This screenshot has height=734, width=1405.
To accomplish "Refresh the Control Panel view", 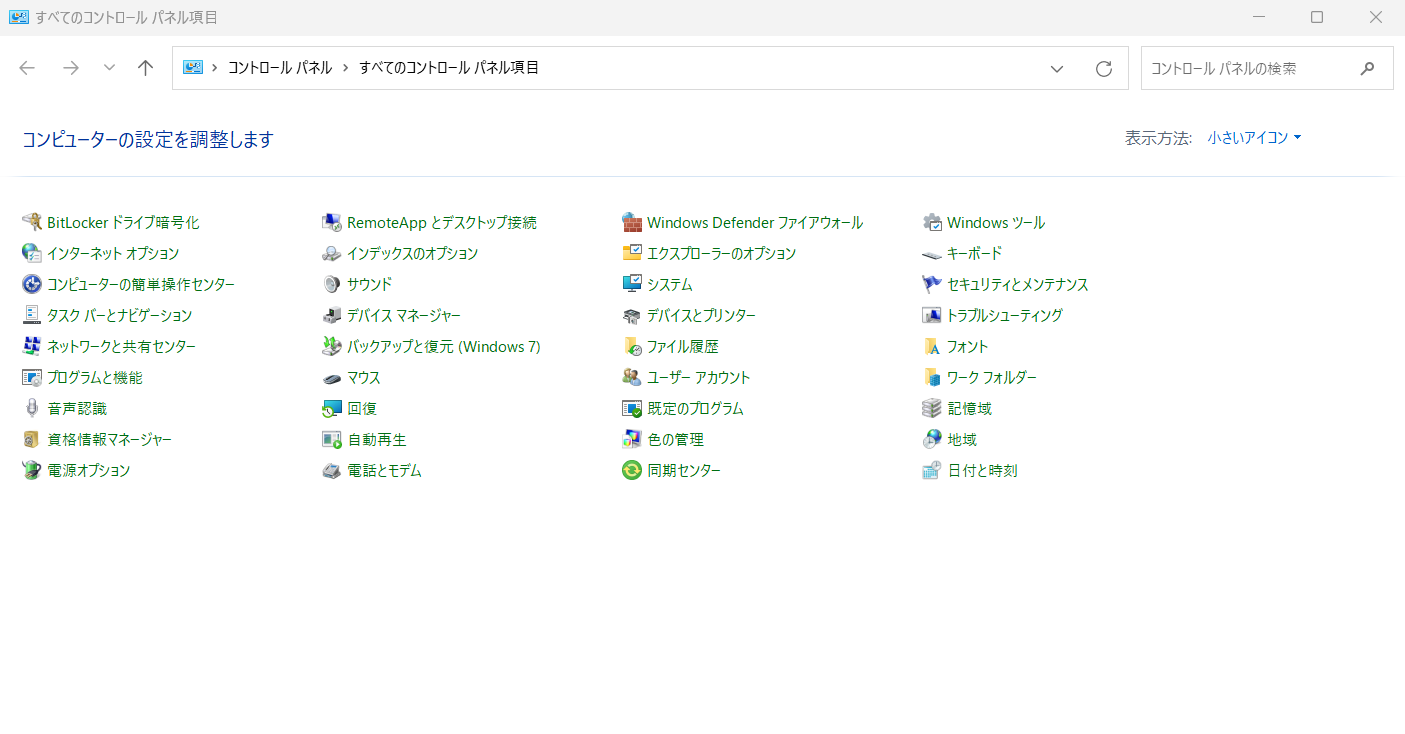I will tap(1104, 68).
